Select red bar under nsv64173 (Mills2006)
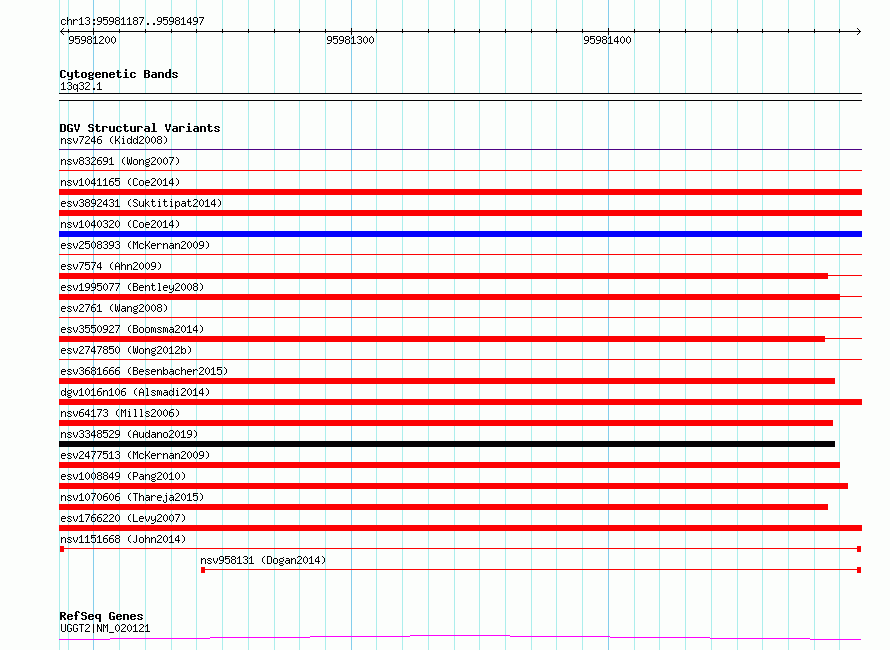Viewport: 890px width, 650px height. [446, 423]
